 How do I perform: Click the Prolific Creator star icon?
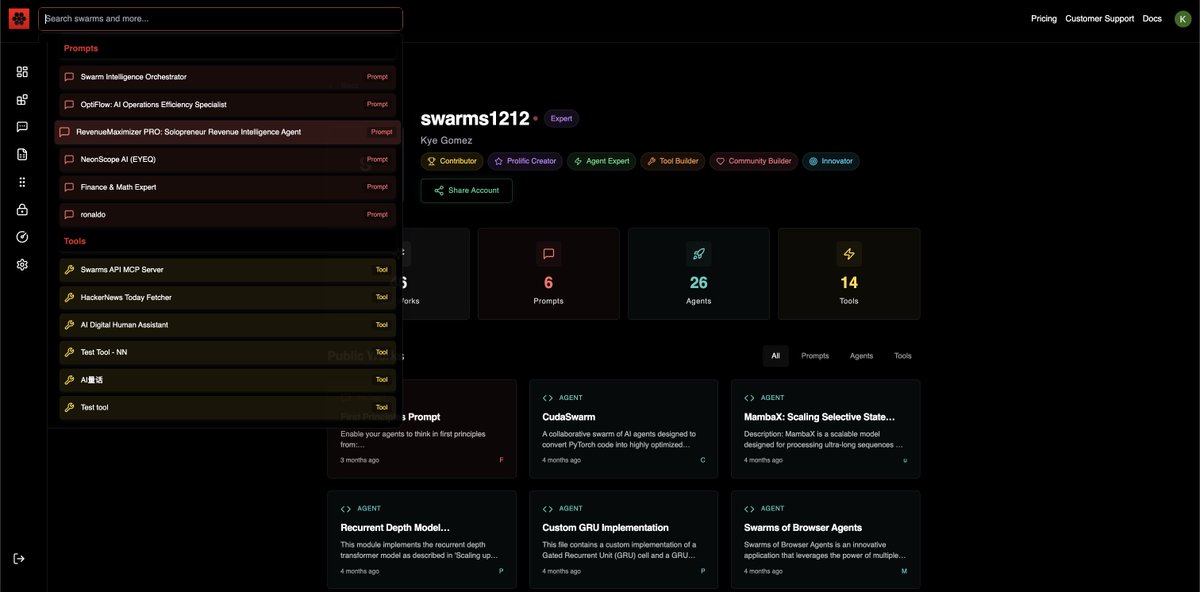(x=499, y=161)
